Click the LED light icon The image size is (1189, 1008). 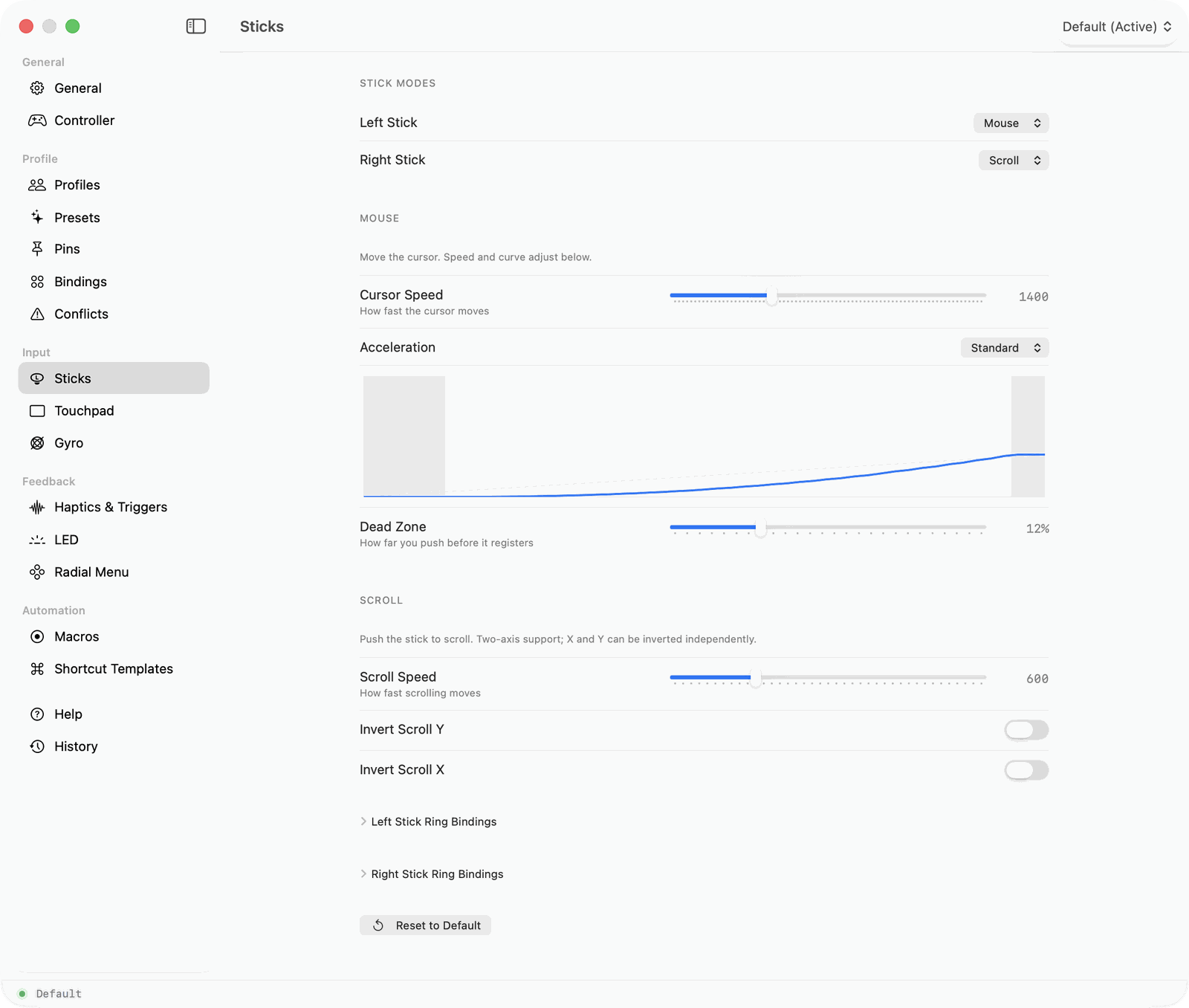point(37,540)
